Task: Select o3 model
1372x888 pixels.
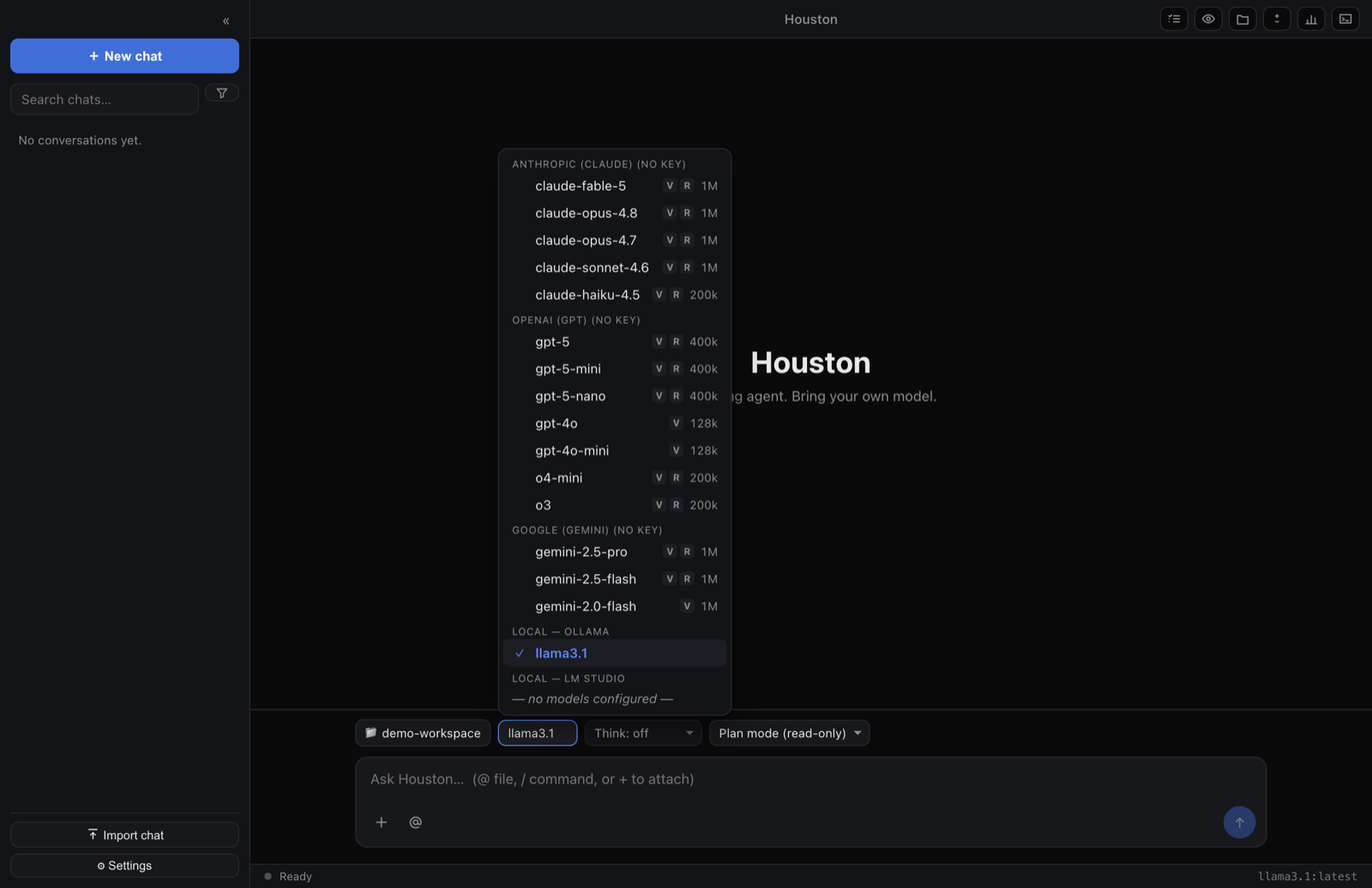Action: click(615, 504)
